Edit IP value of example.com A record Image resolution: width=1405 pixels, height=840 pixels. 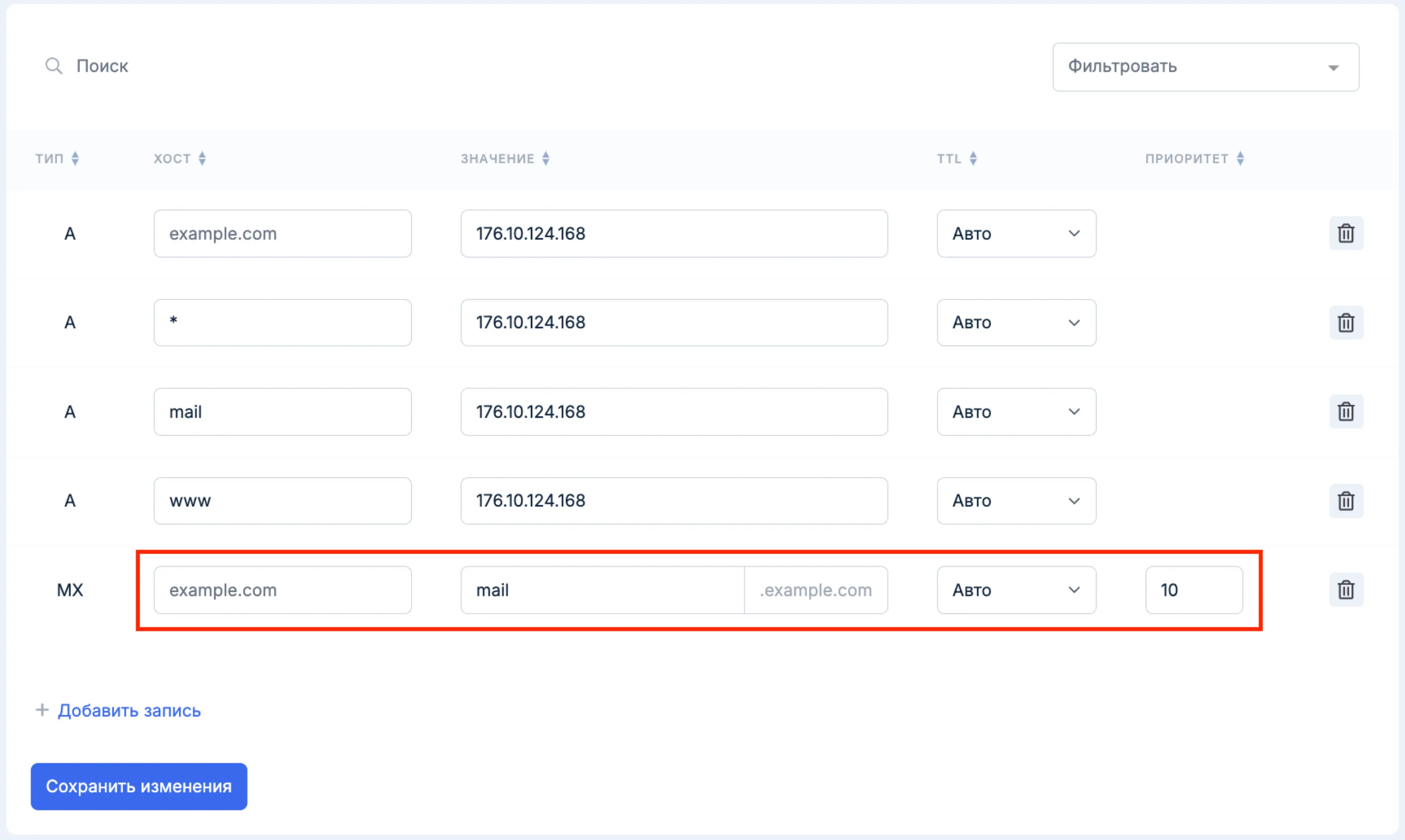click(x=674, y=234)
